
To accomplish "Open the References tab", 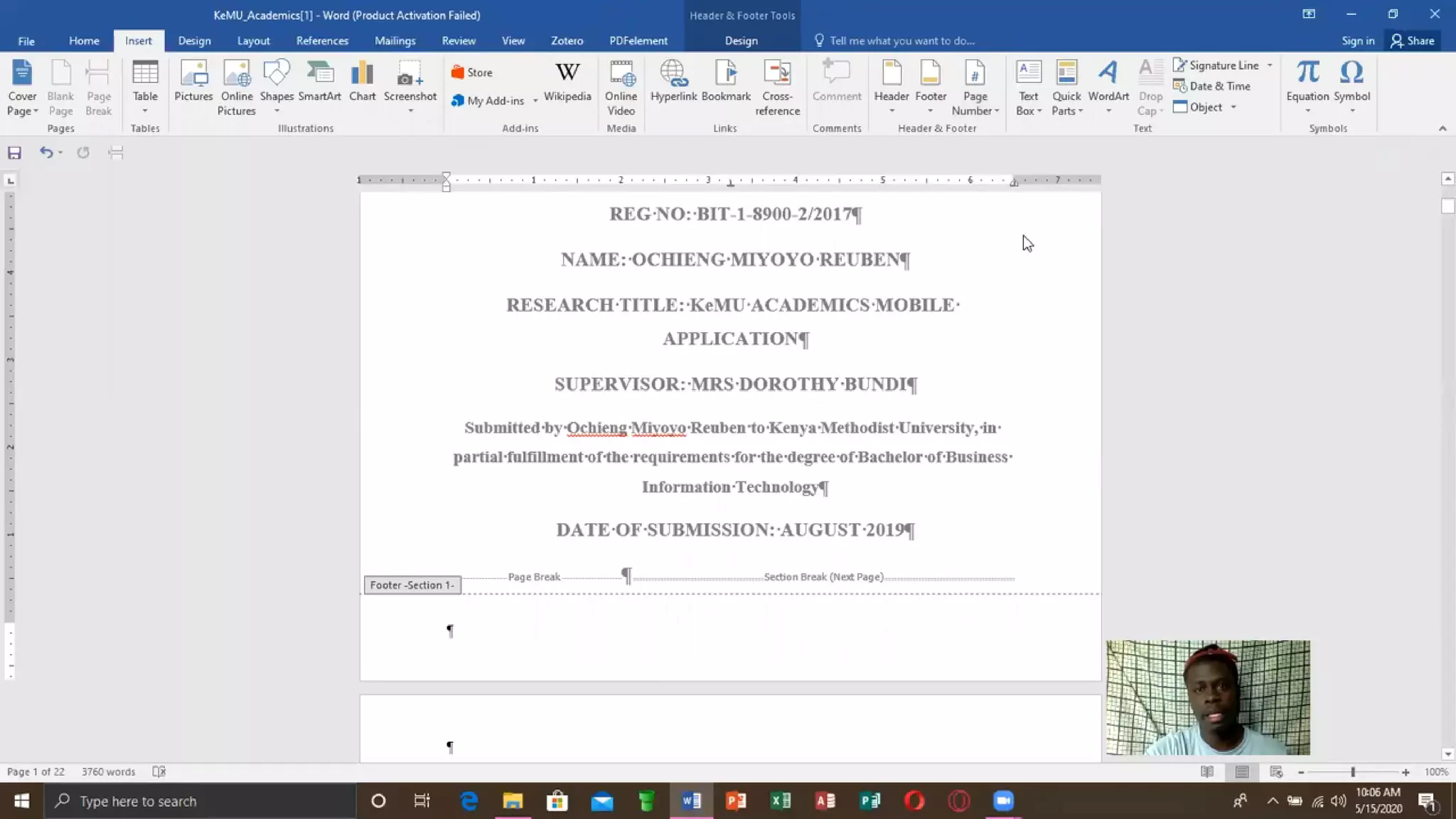I will (x=322, y=41).
